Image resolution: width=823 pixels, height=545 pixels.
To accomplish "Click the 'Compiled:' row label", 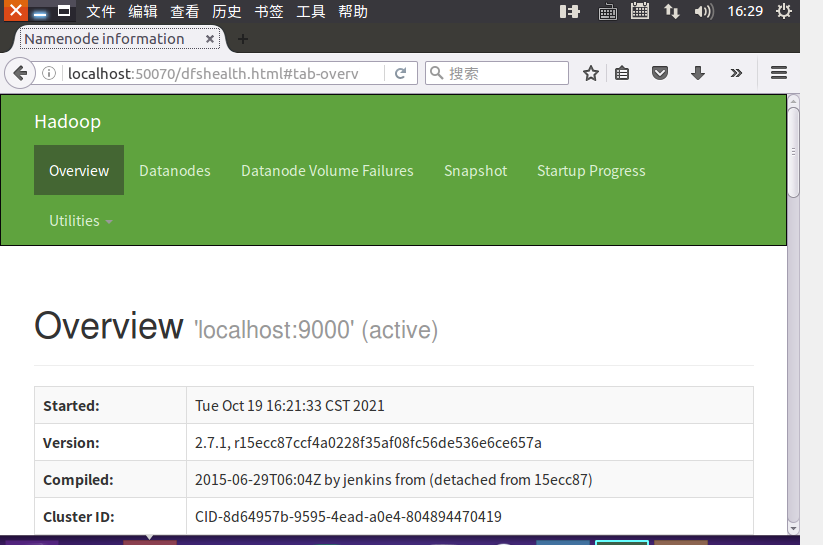I will tap(78, 480).
